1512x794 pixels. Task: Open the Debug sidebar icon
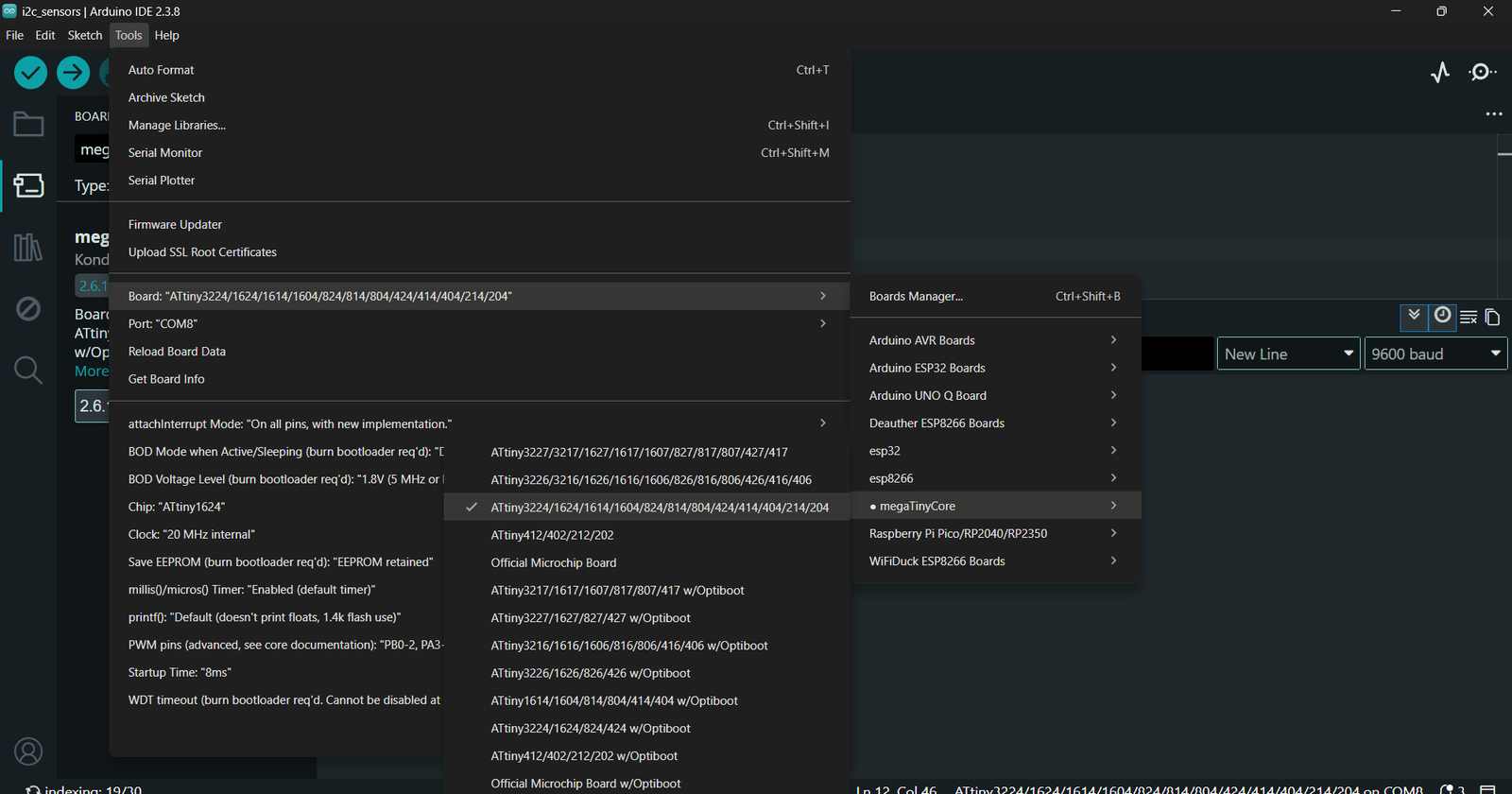click(x=28, y=308)
